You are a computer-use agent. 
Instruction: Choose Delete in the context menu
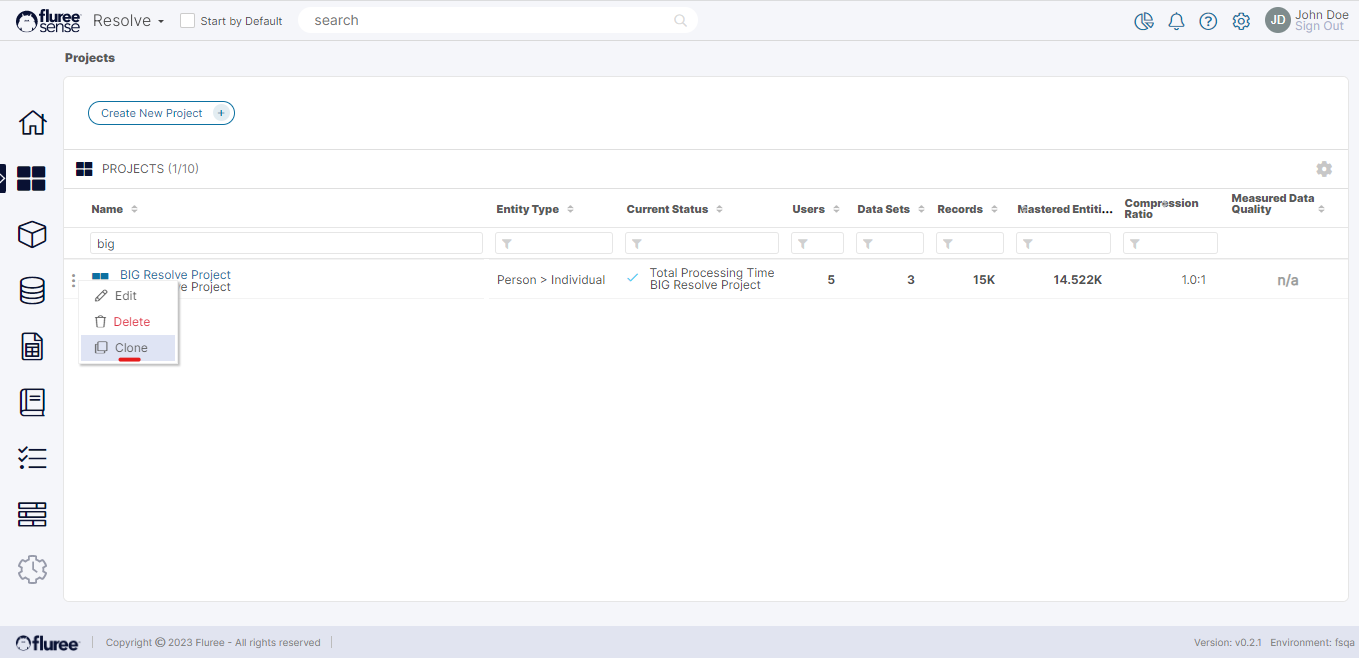(x=131, y=322)
